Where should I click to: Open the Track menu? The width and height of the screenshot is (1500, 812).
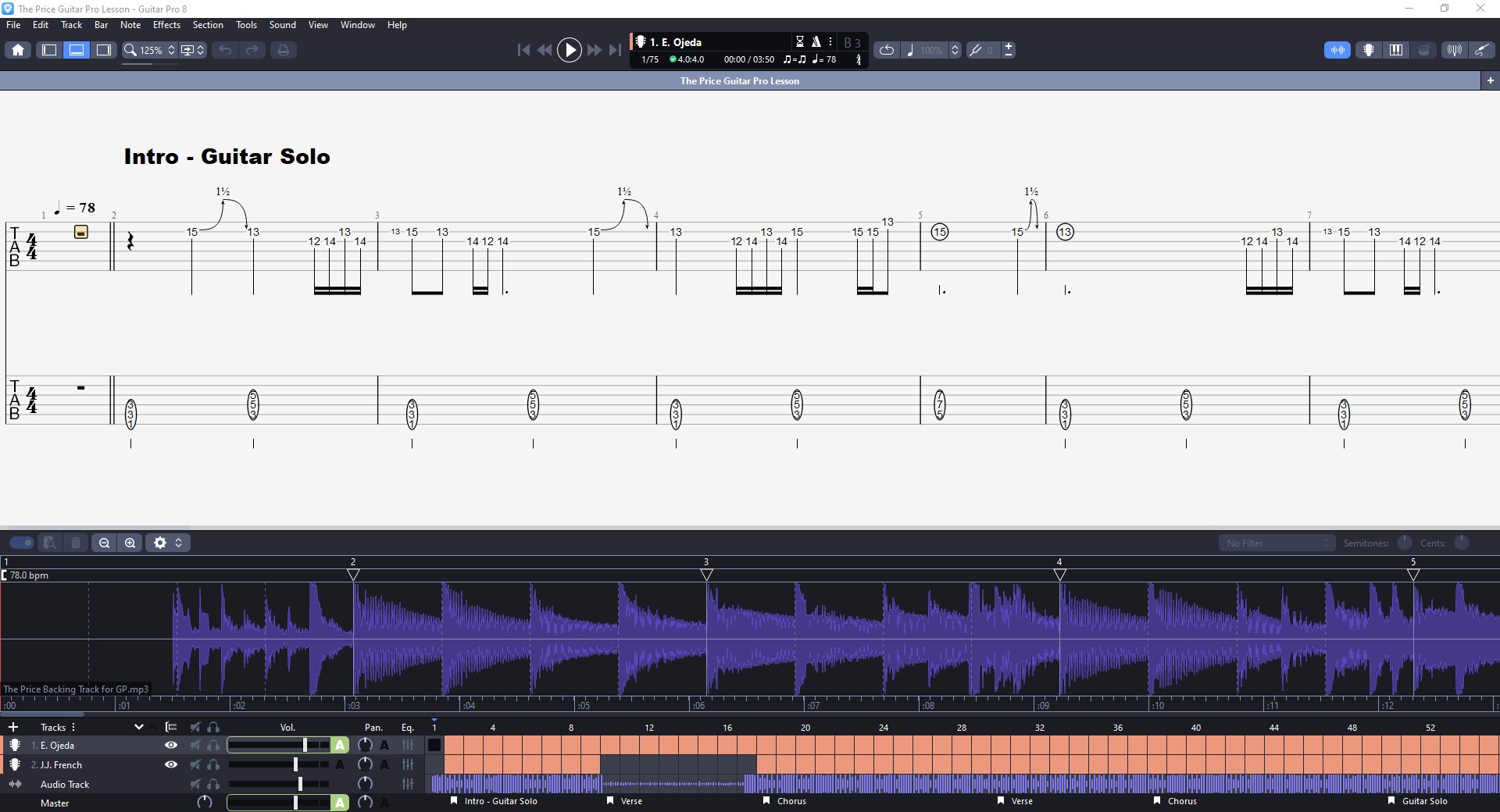[71, 25]
